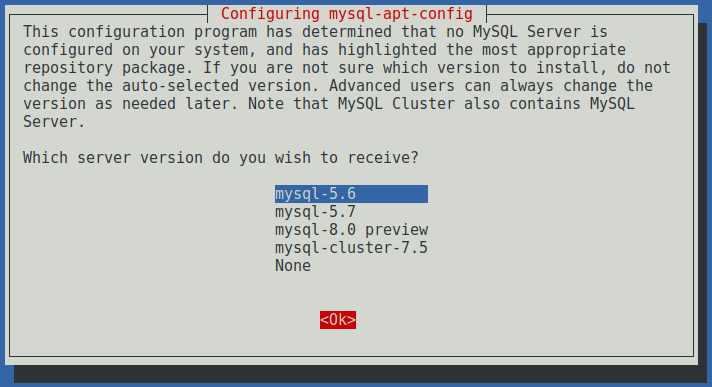
Task: Click the Configuring mysql-apt-config title
Action: pyautogui.click(x=347, y=14)
